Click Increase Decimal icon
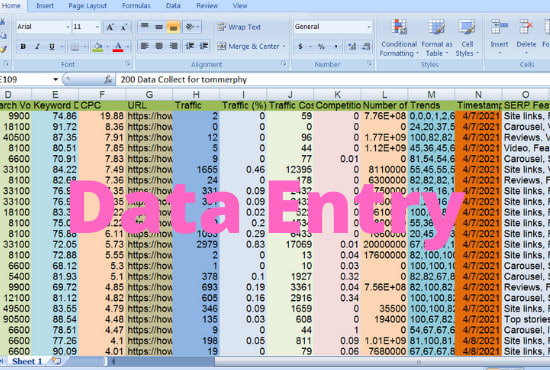The image size is (550, 370). [351, 46]
